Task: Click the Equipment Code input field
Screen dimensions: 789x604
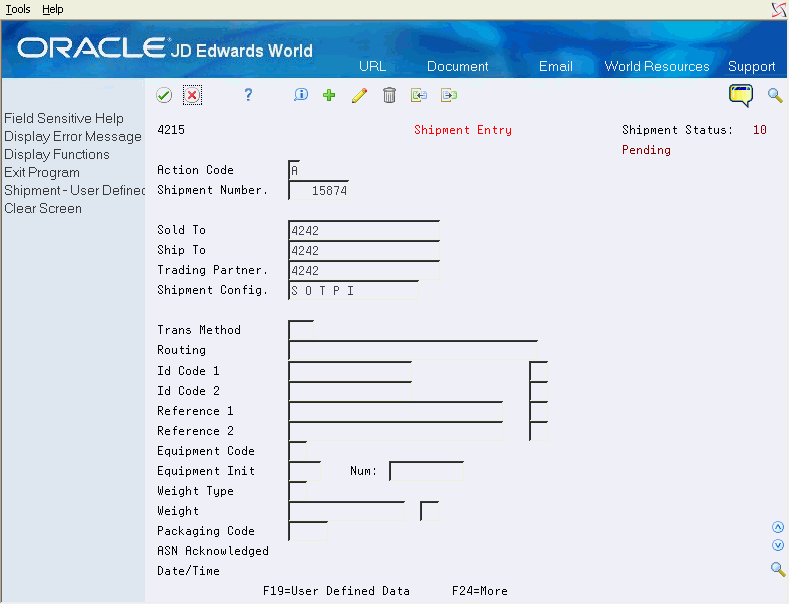Action: pyautogui.click(x=297, y=451)
